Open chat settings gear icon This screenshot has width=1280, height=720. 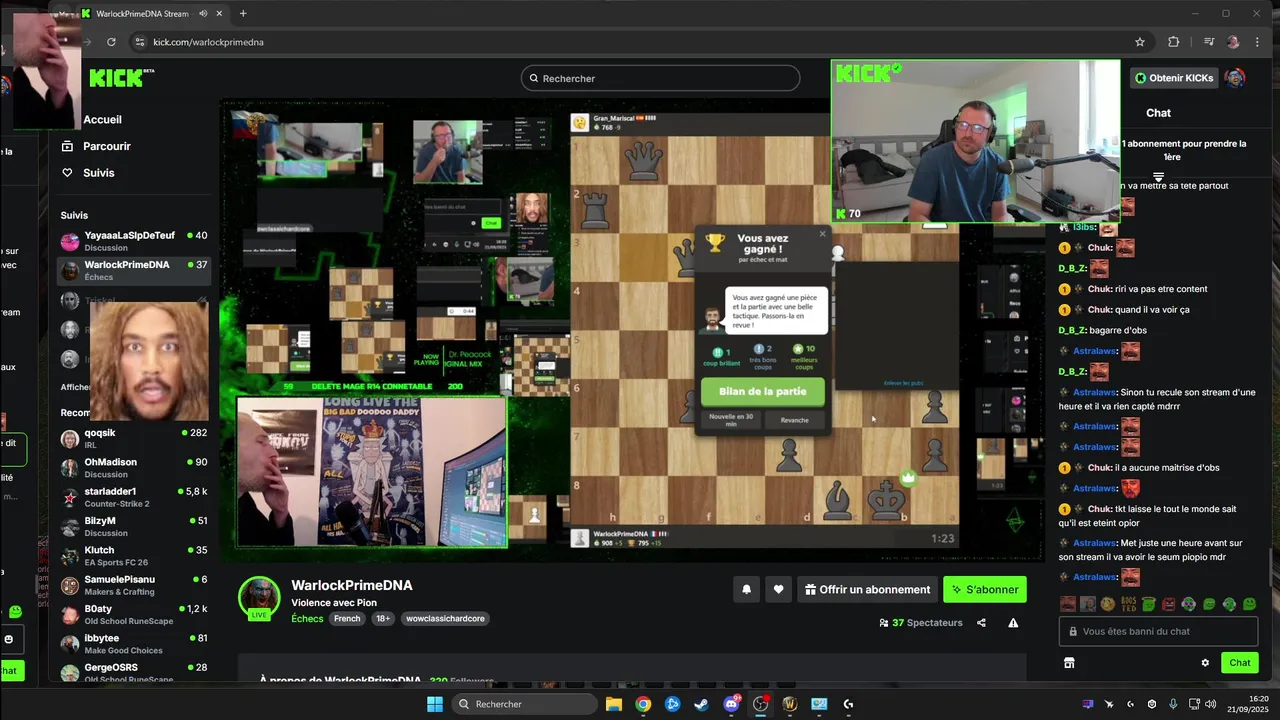(1205, 663)
